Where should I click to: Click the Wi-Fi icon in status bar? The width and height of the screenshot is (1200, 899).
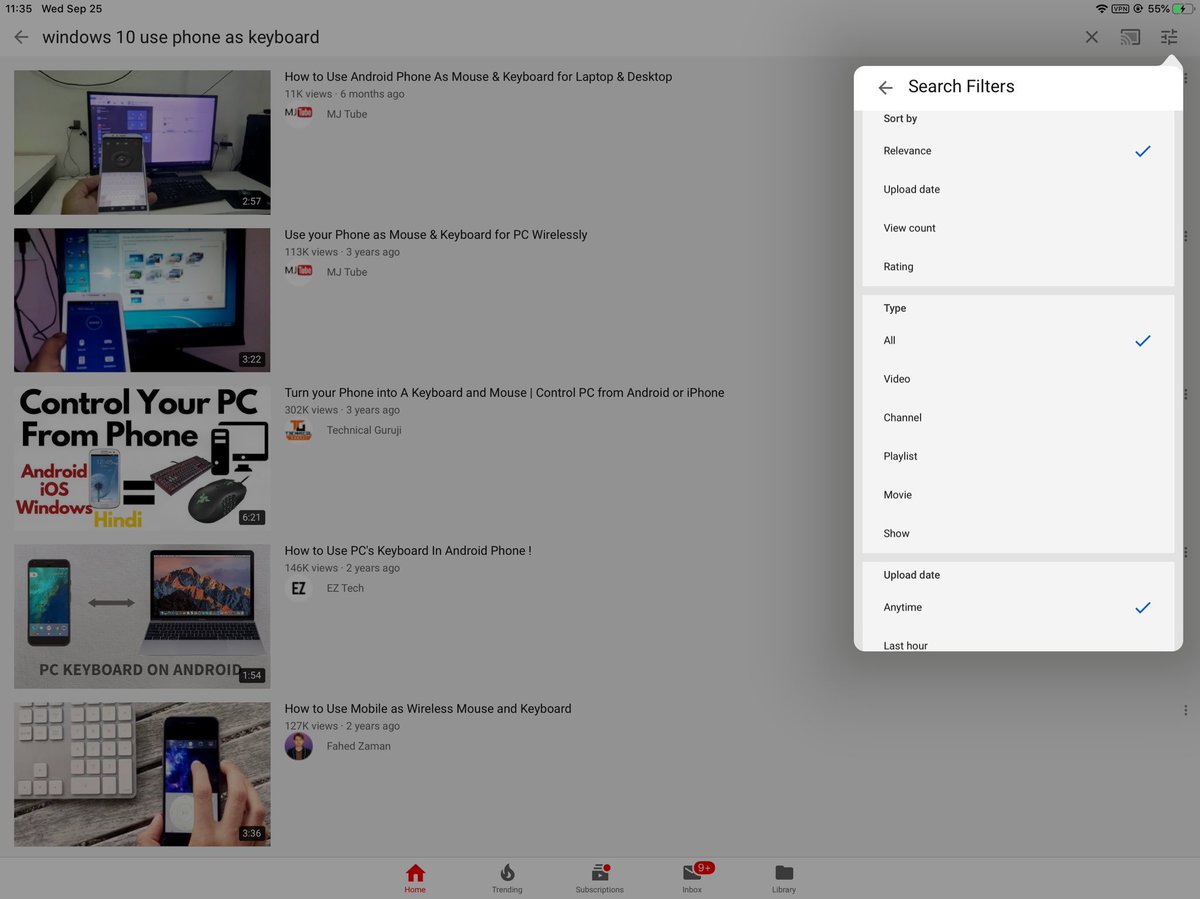point(1102,8)
